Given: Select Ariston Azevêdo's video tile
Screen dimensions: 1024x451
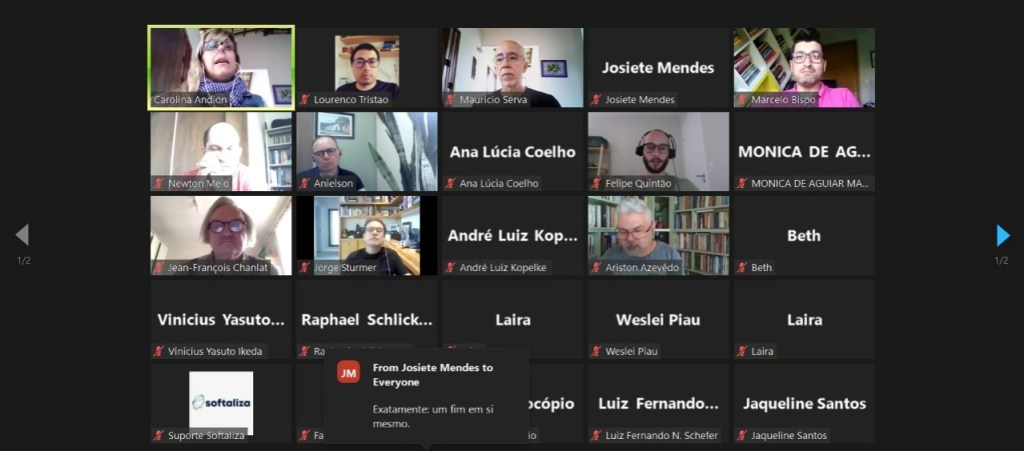Looking at the screenshot, I should pos(658,236).
